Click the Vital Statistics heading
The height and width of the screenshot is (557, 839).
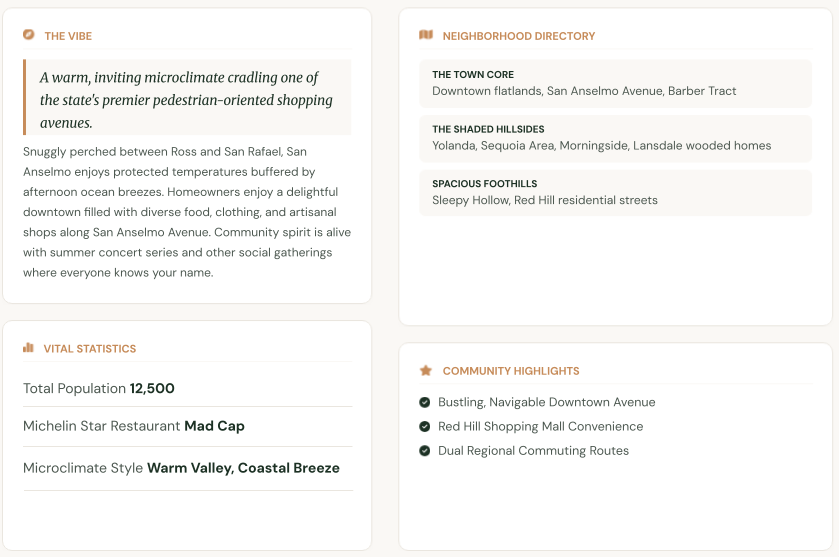[90, 349]
